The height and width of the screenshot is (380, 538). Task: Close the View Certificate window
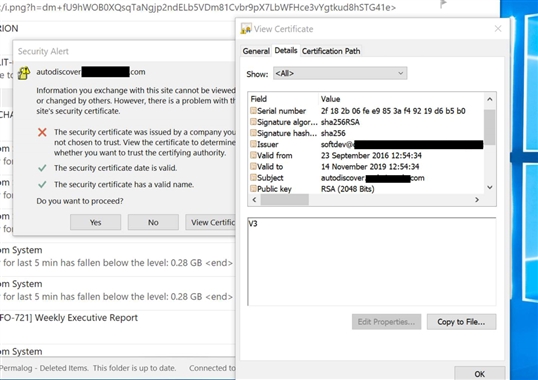[x=498, y=29]
